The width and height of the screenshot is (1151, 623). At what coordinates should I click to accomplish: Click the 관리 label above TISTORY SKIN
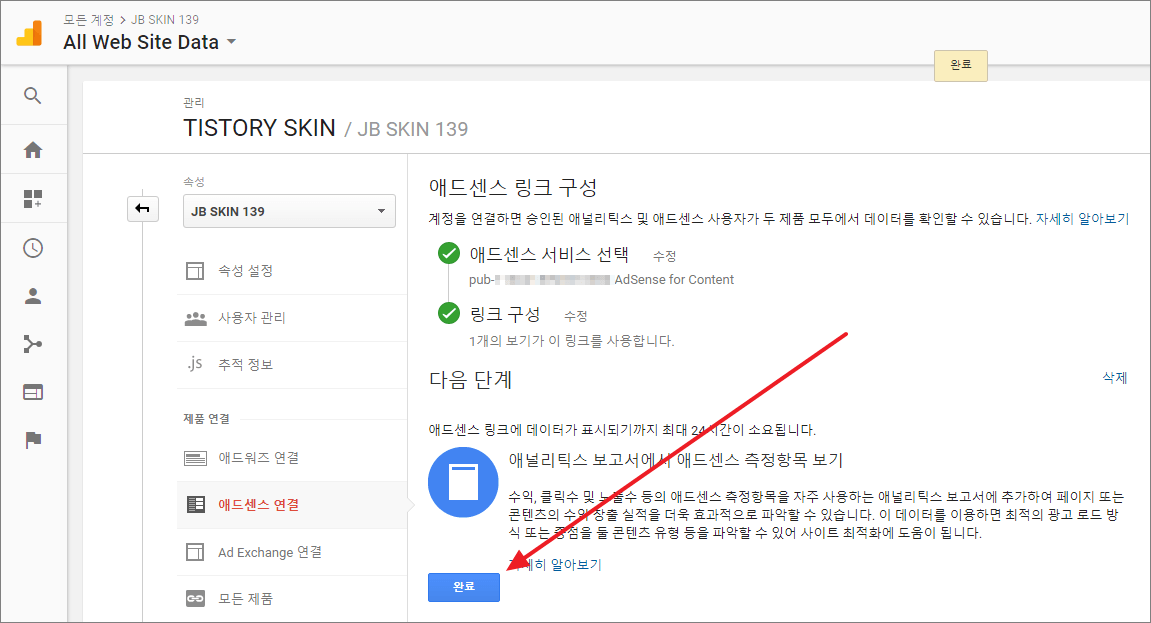pyautogui.click(x=194, y=103)
